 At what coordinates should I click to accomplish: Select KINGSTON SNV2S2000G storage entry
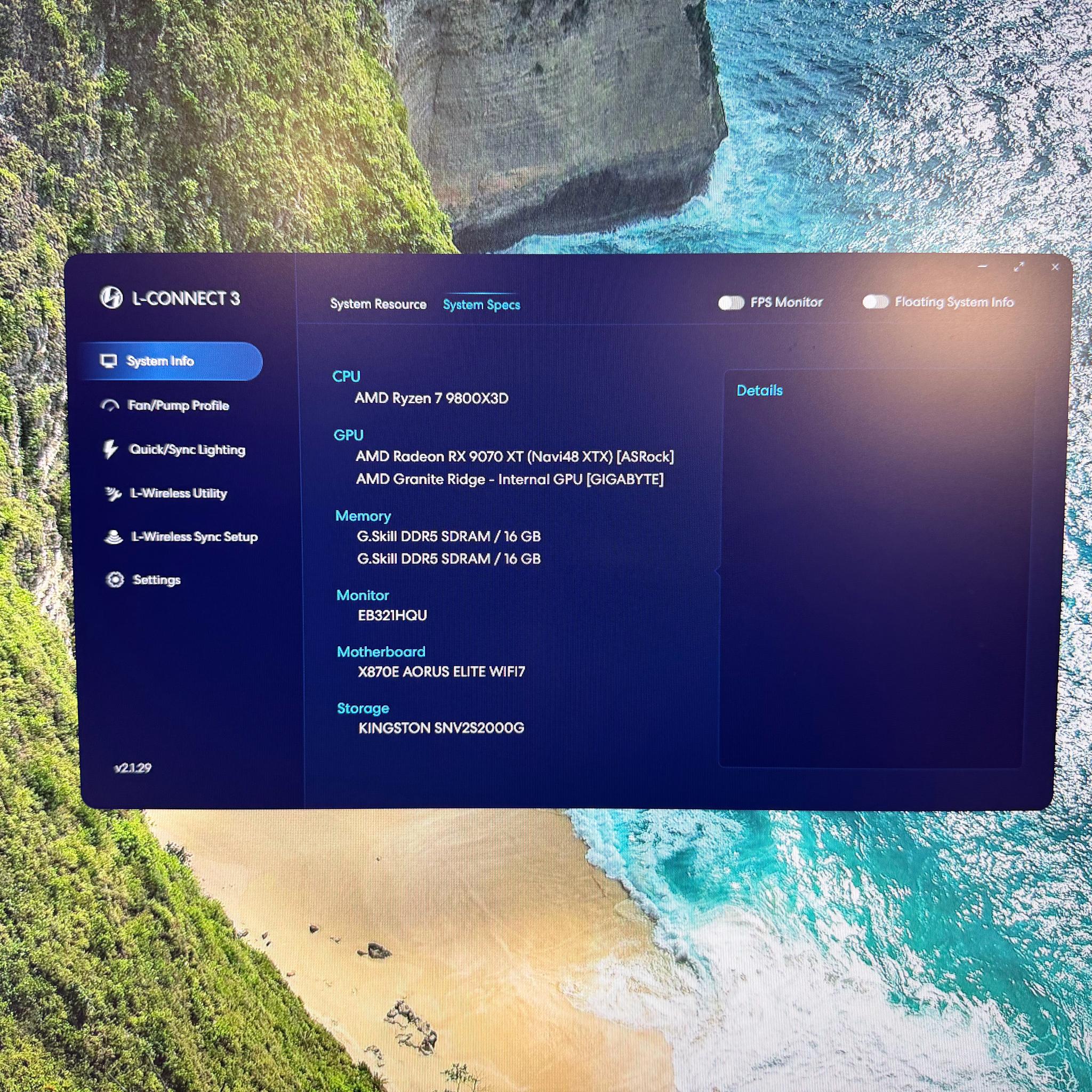tap(441, 728)
